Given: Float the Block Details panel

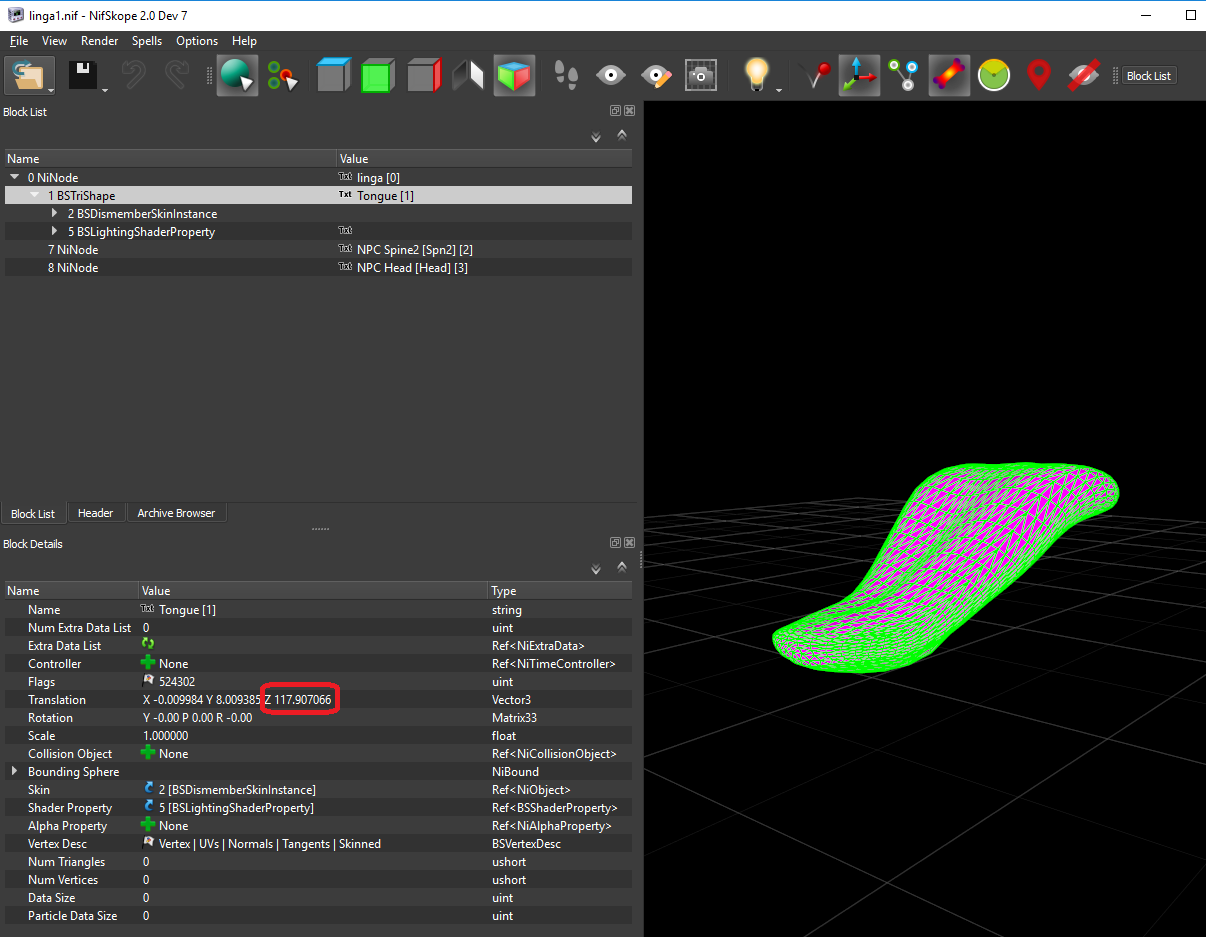Looking at the screenshot, I should point(615,543).
